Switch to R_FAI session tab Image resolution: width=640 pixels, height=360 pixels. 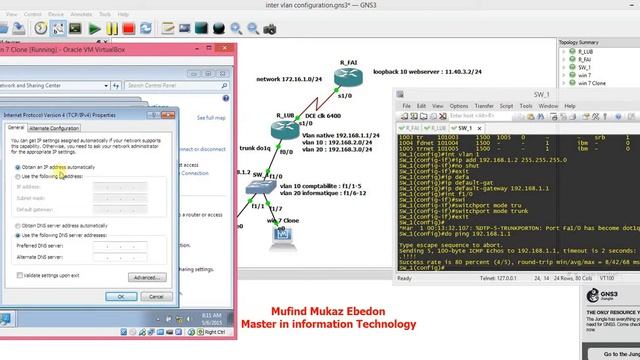[x=409, y=128]
